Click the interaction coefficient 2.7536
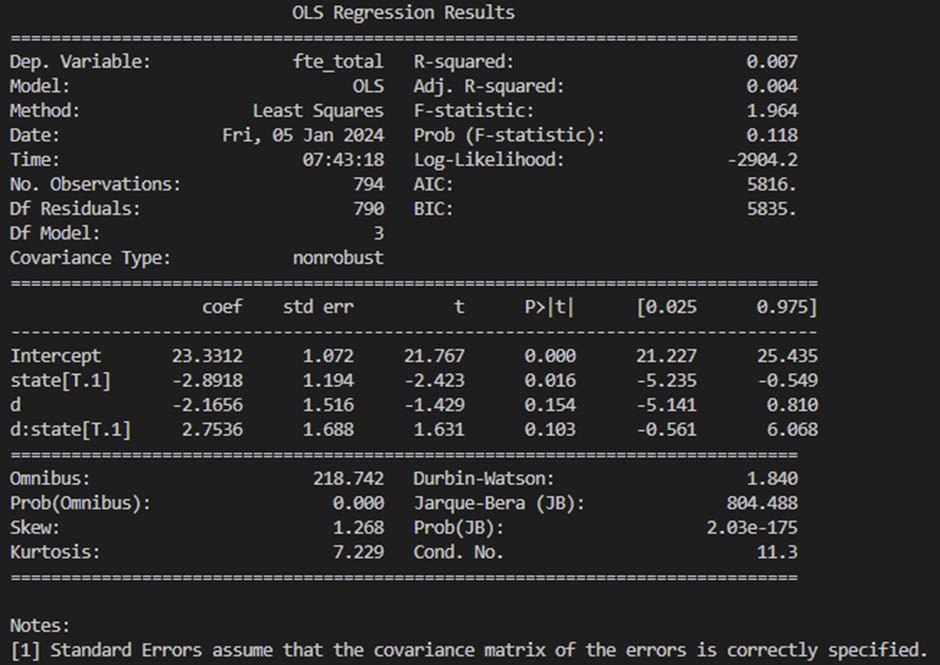Screen dimensions: 940x665 [212, 430]
